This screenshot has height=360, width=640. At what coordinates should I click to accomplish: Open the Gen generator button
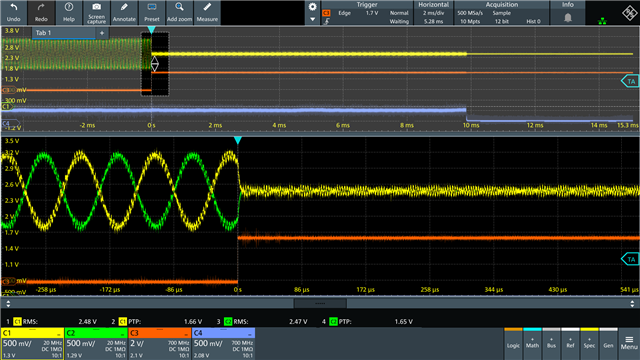[x=608, y=344]
